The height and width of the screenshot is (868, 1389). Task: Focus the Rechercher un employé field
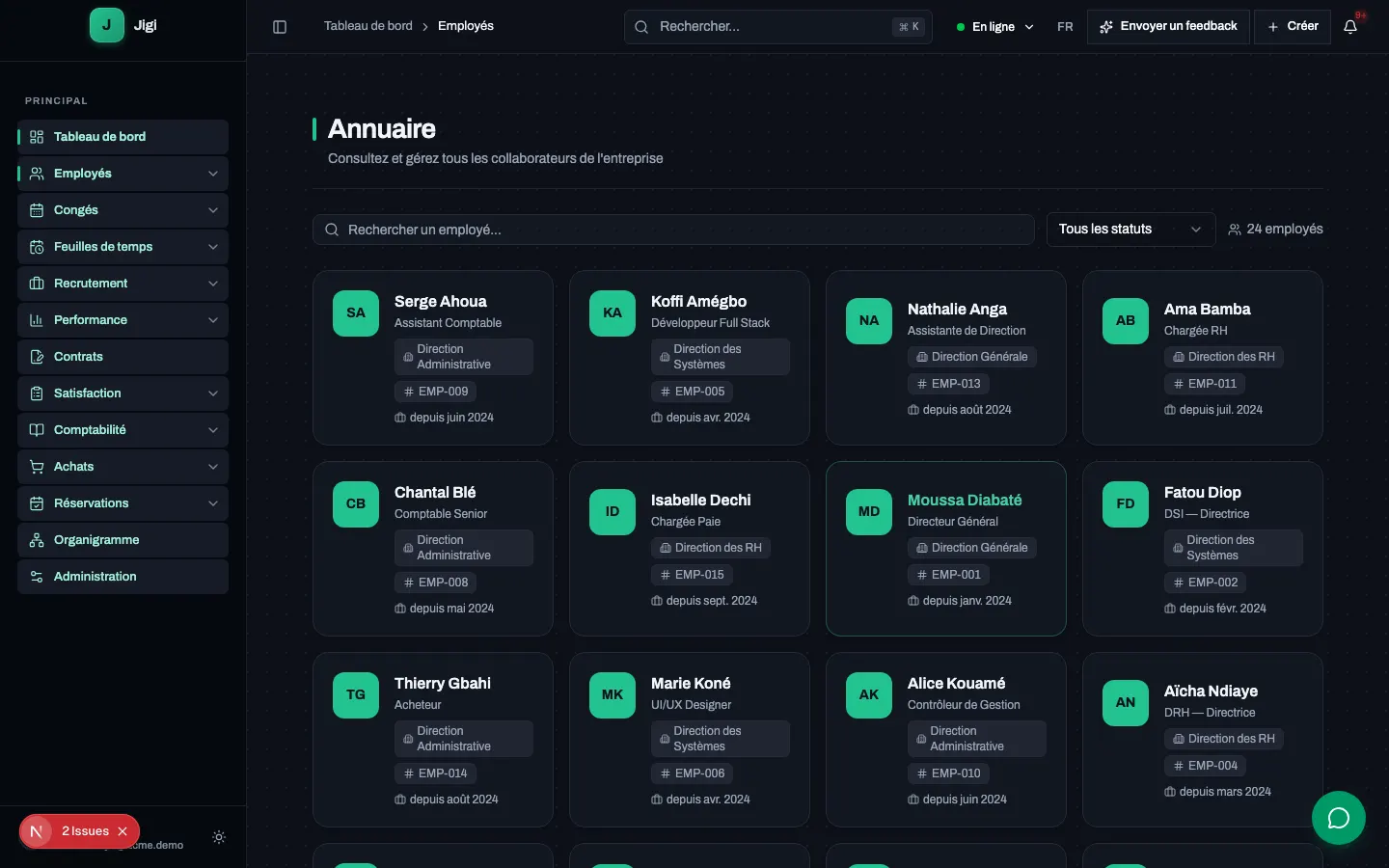click(x=673, y=230)
